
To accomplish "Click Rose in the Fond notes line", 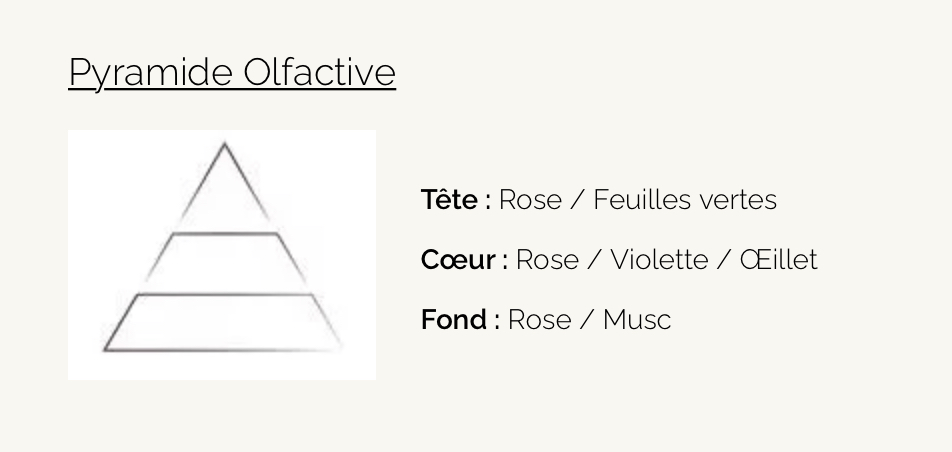I will (539, 320).
